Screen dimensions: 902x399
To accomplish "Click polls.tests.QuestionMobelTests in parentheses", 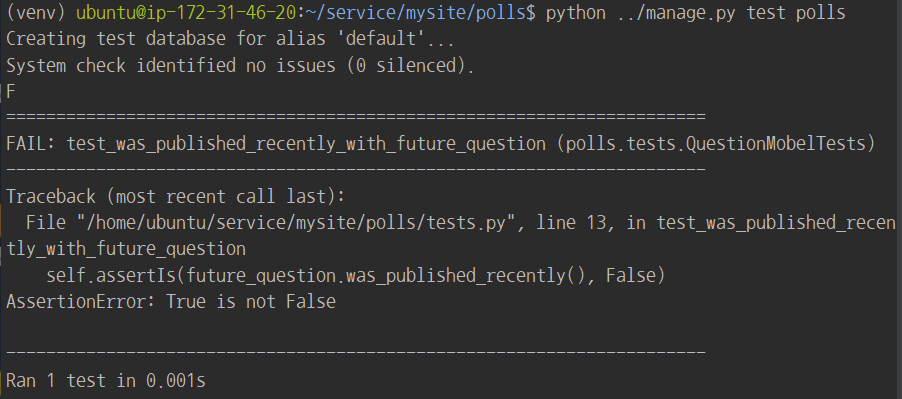I will pos(716,144).
